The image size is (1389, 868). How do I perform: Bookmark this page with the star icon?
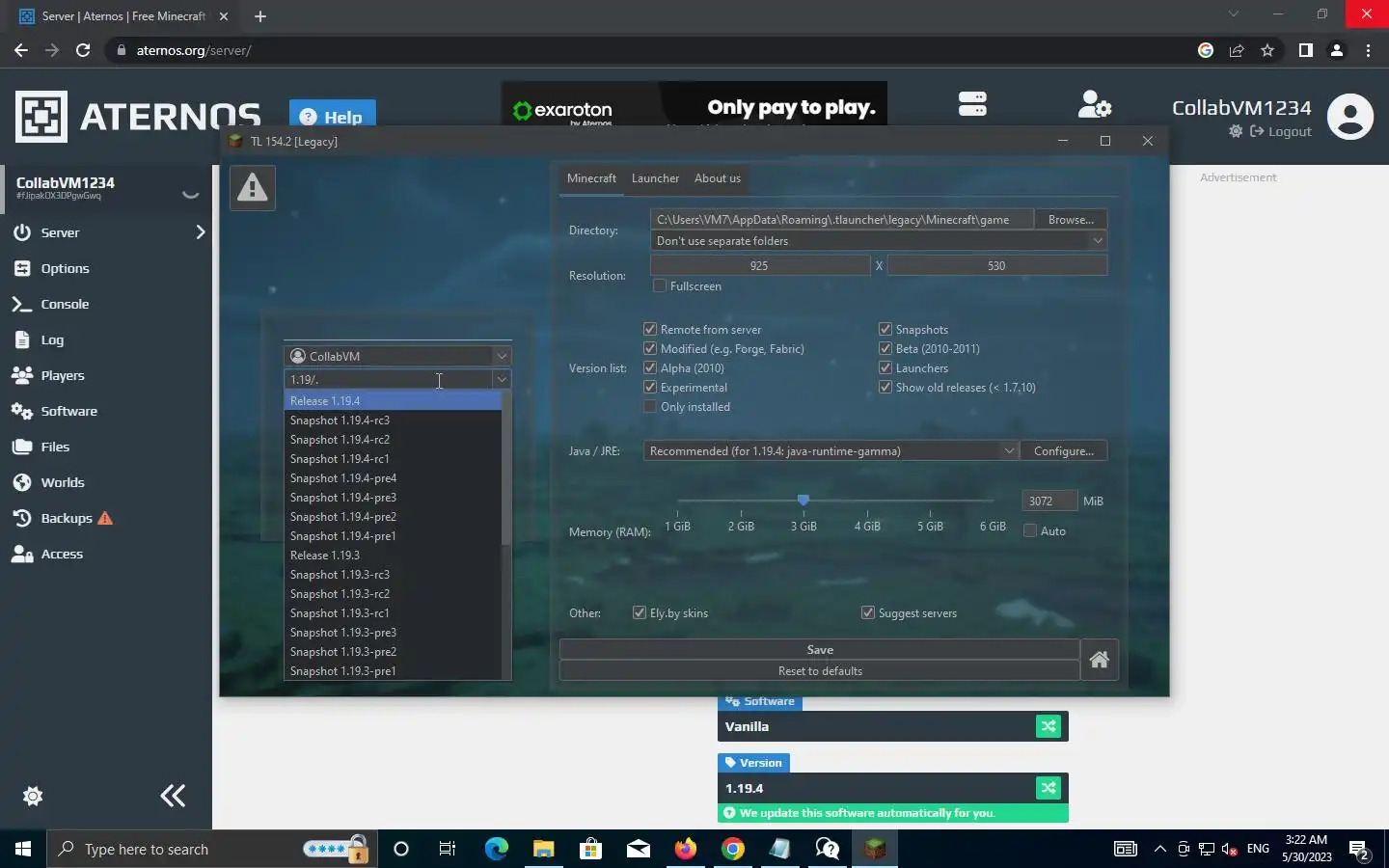click(1267, 50)
